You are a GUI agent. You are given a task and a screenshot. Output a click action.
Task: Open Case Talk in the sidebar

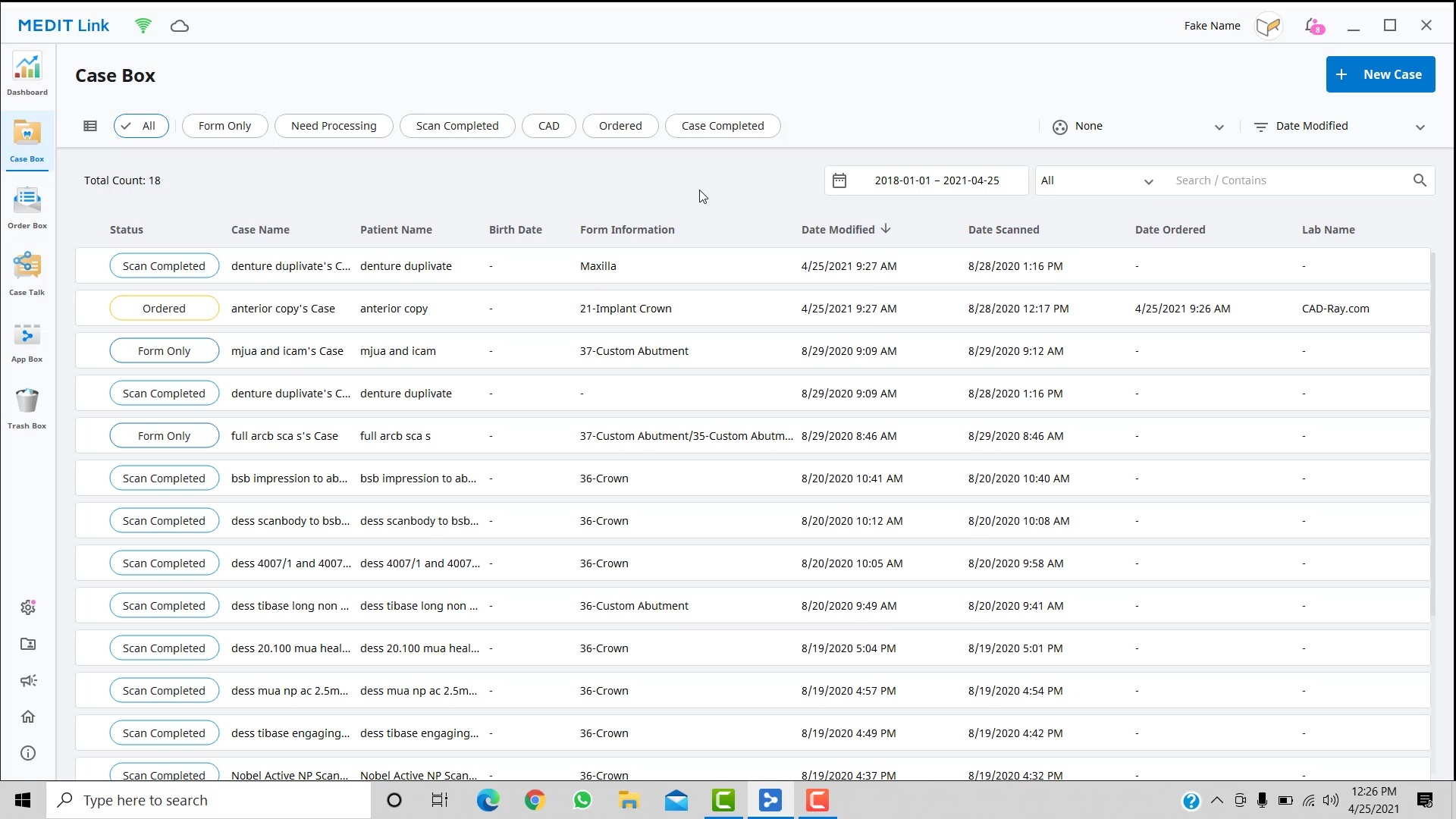click(27, 275)
